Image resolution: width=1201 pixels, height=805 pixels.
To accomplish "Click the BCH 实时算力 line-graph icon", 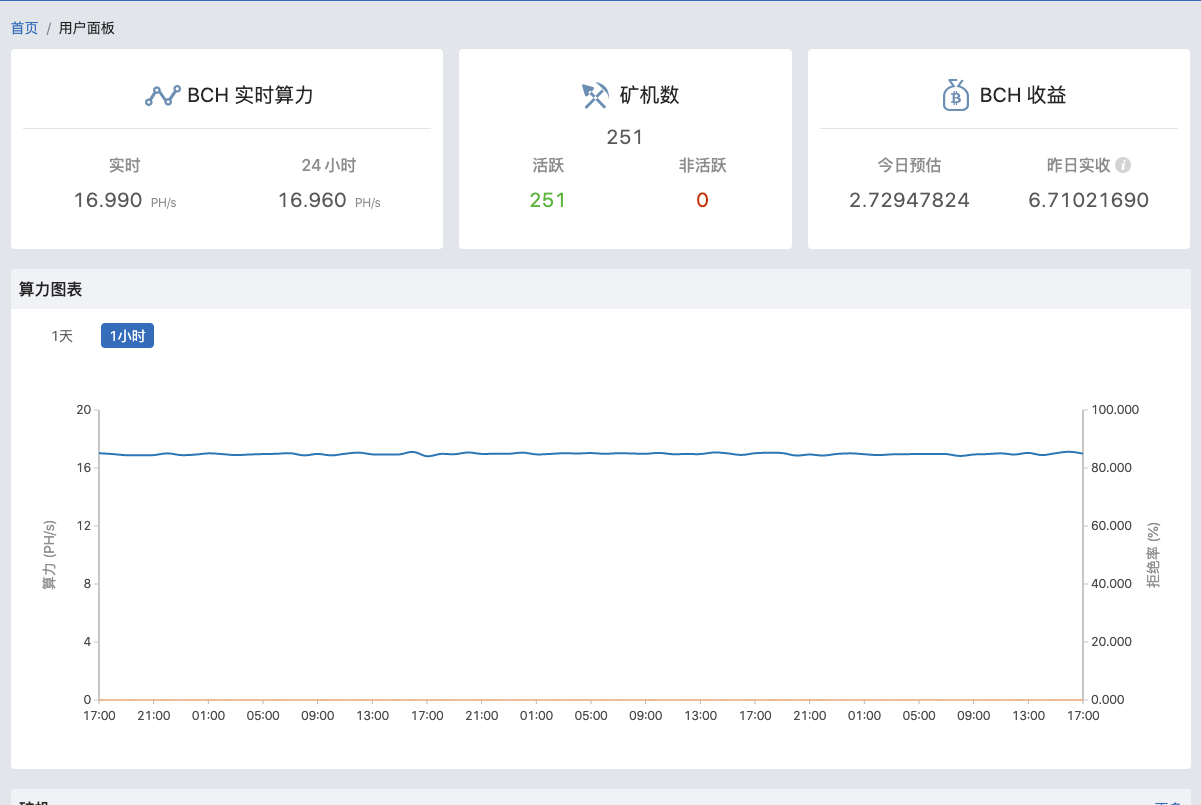I will click(x=162, y=96).
